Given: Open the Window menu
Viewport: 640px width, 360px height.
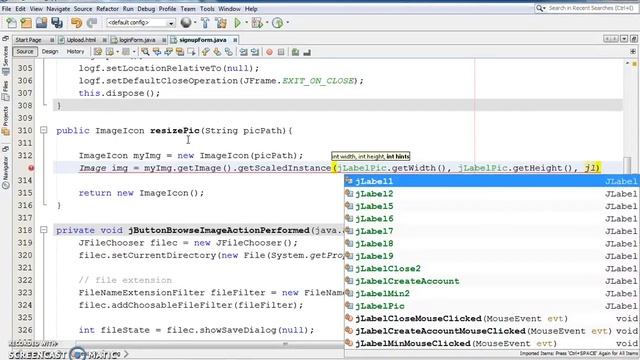Looking at the screenshot, I should pyautogui.click(x=229, y=9).
